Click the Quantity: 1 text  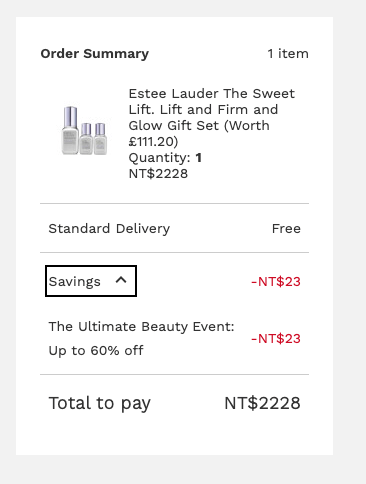tap(165, 158)
